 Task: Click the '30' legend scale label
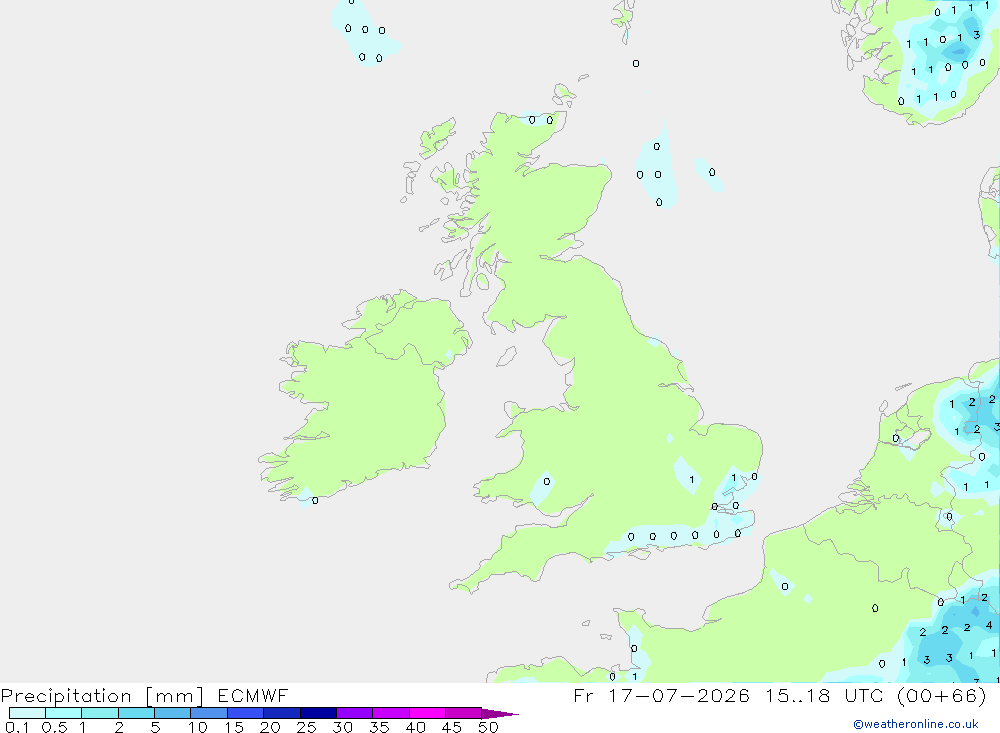[343, 727]
